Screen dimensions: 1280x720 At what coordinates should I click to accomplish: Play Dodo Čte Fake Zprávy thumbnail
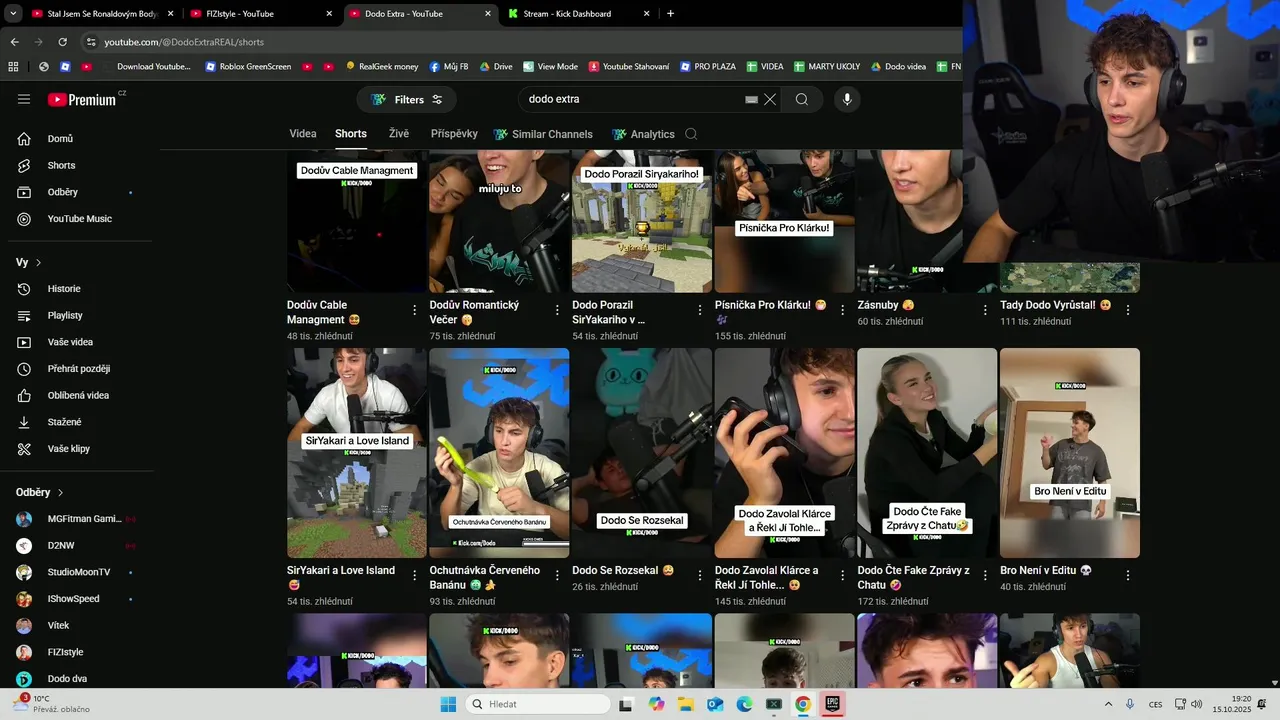click(927, 453)
